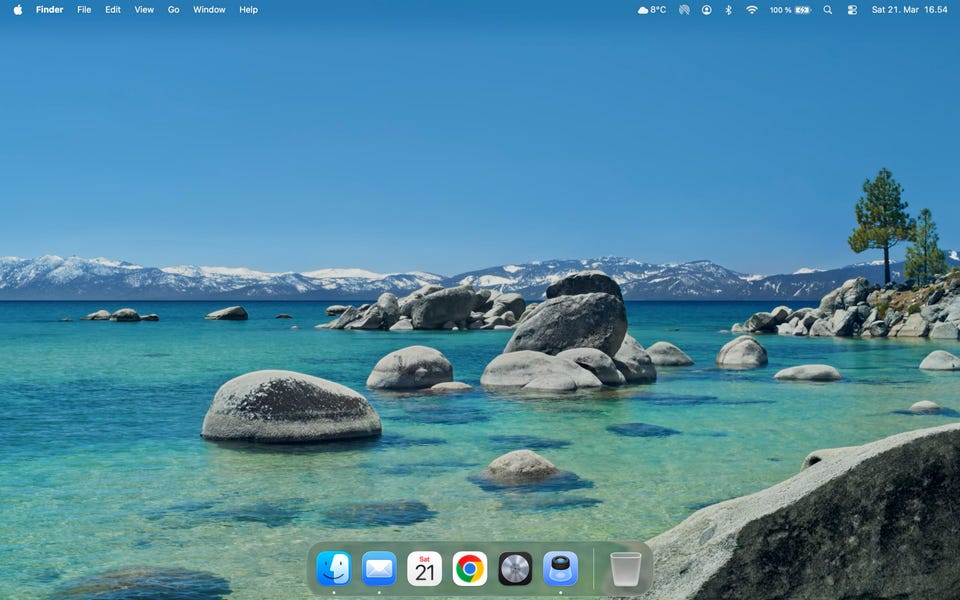
Task: Open the Trash in the Dock
Action: 625,569
